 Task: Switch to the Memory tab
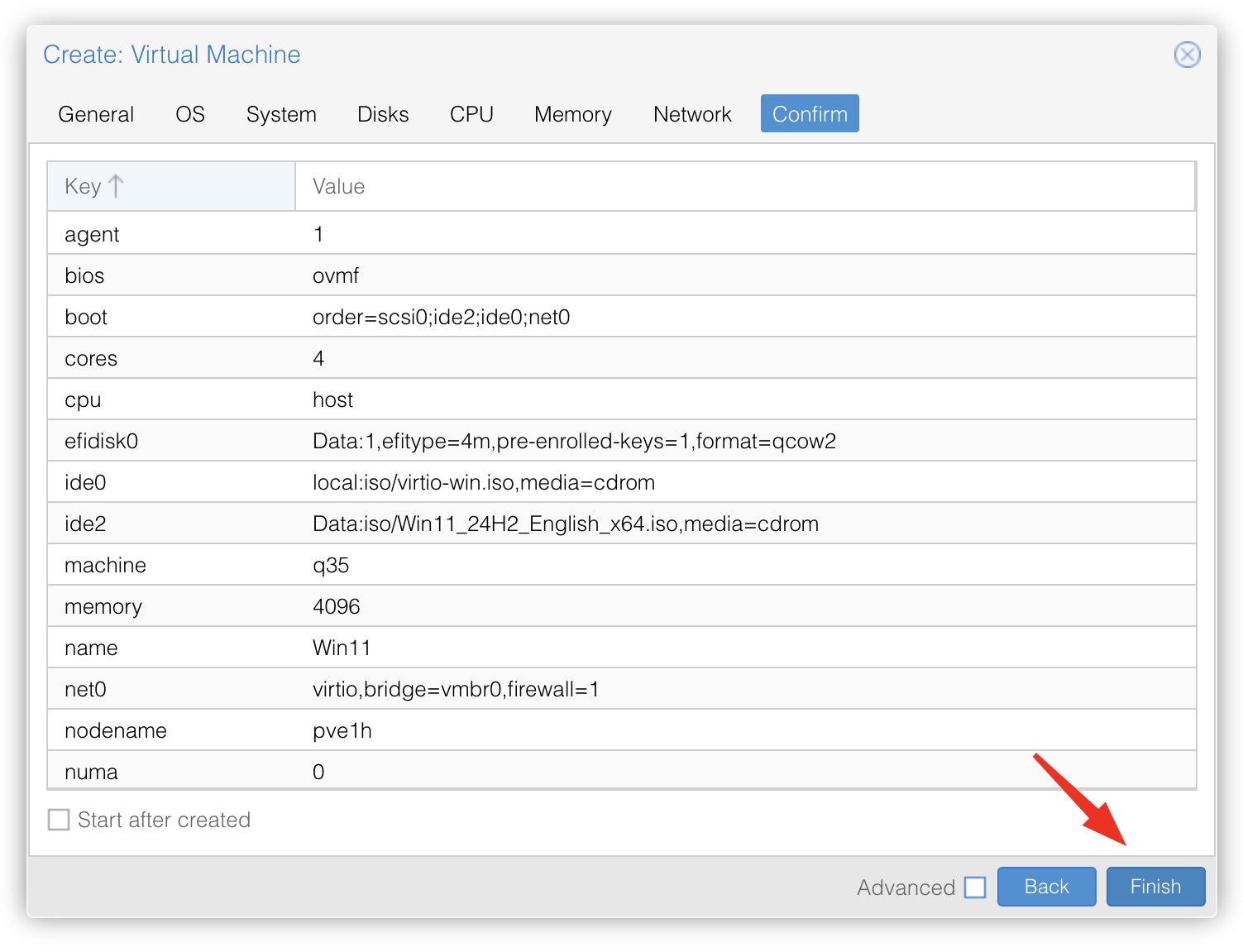(x=572, y=114)
